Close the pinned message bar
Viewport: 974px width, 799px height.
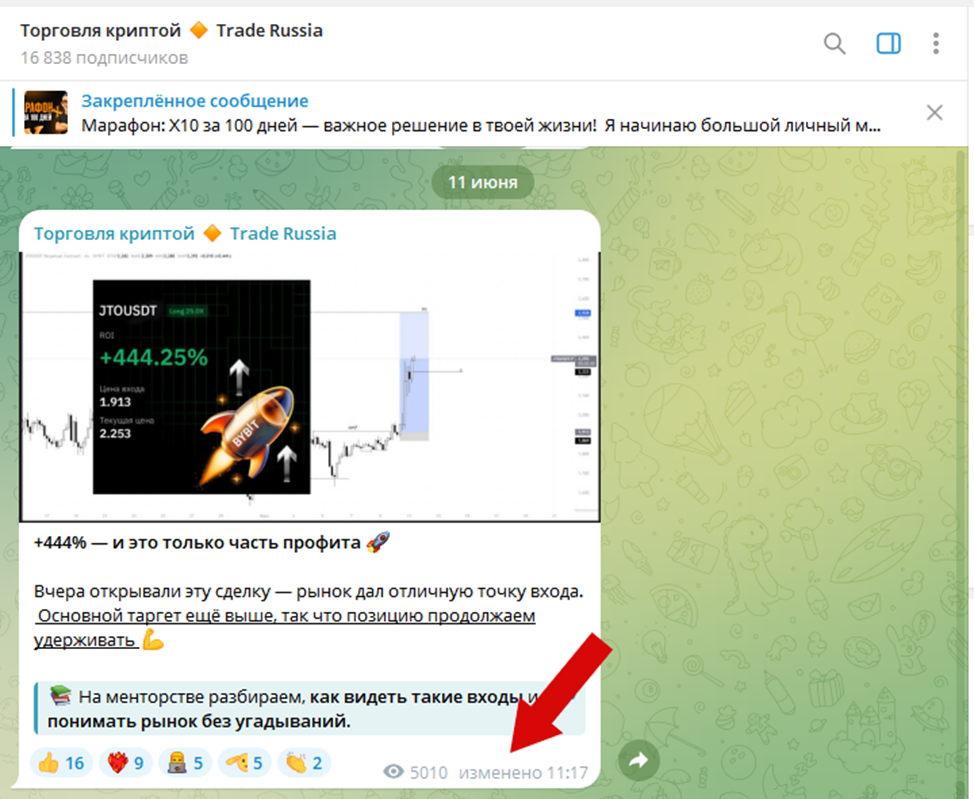point(934,112)
